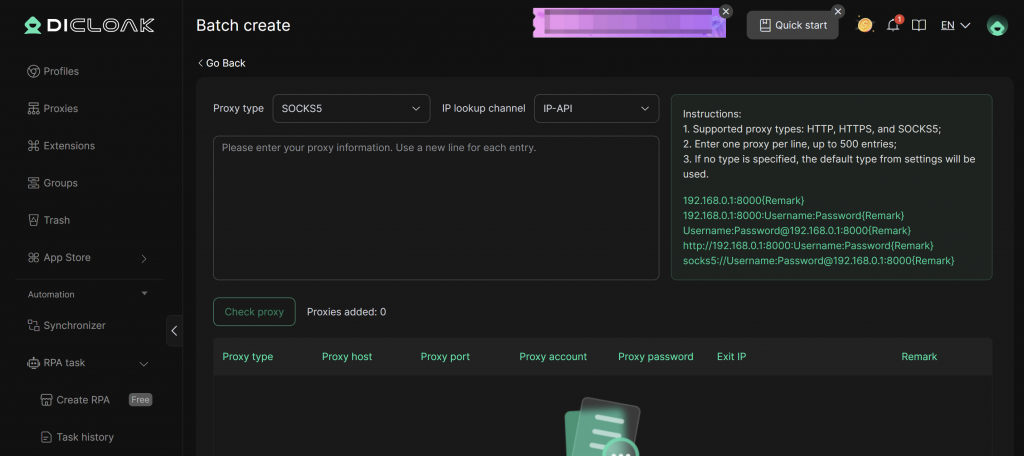Click the gold coin icon
This screenshot has height=456, width=1024.
coord(865,25)
